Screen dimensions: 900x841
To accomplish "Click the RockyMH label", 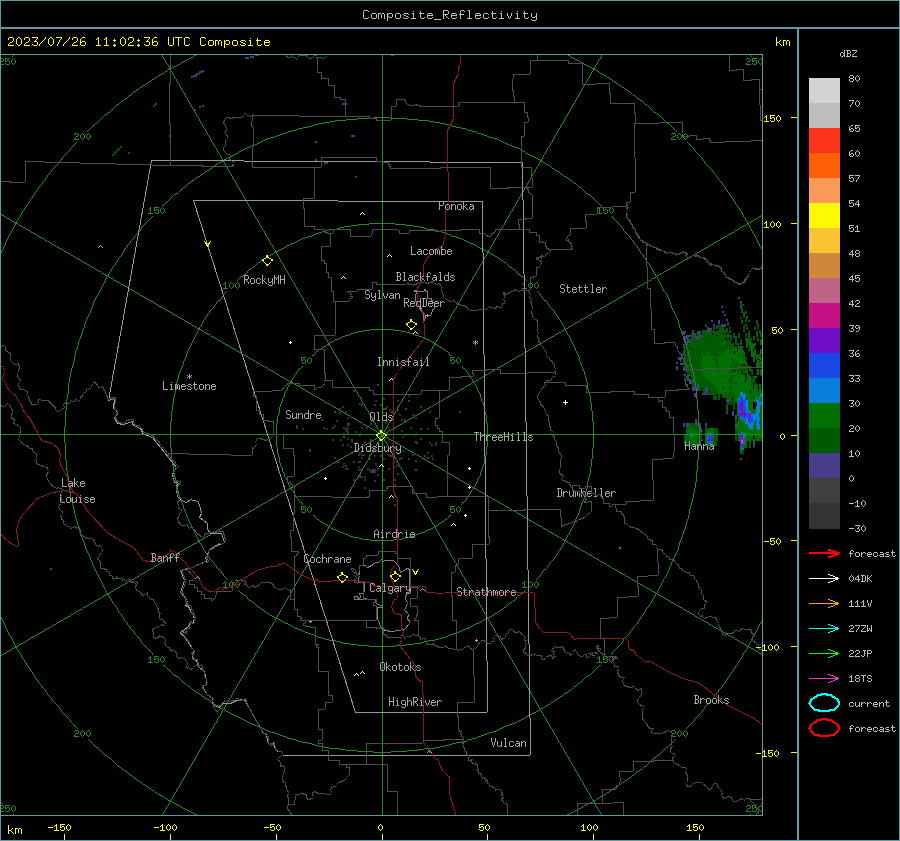I will [x=264, y=280].
